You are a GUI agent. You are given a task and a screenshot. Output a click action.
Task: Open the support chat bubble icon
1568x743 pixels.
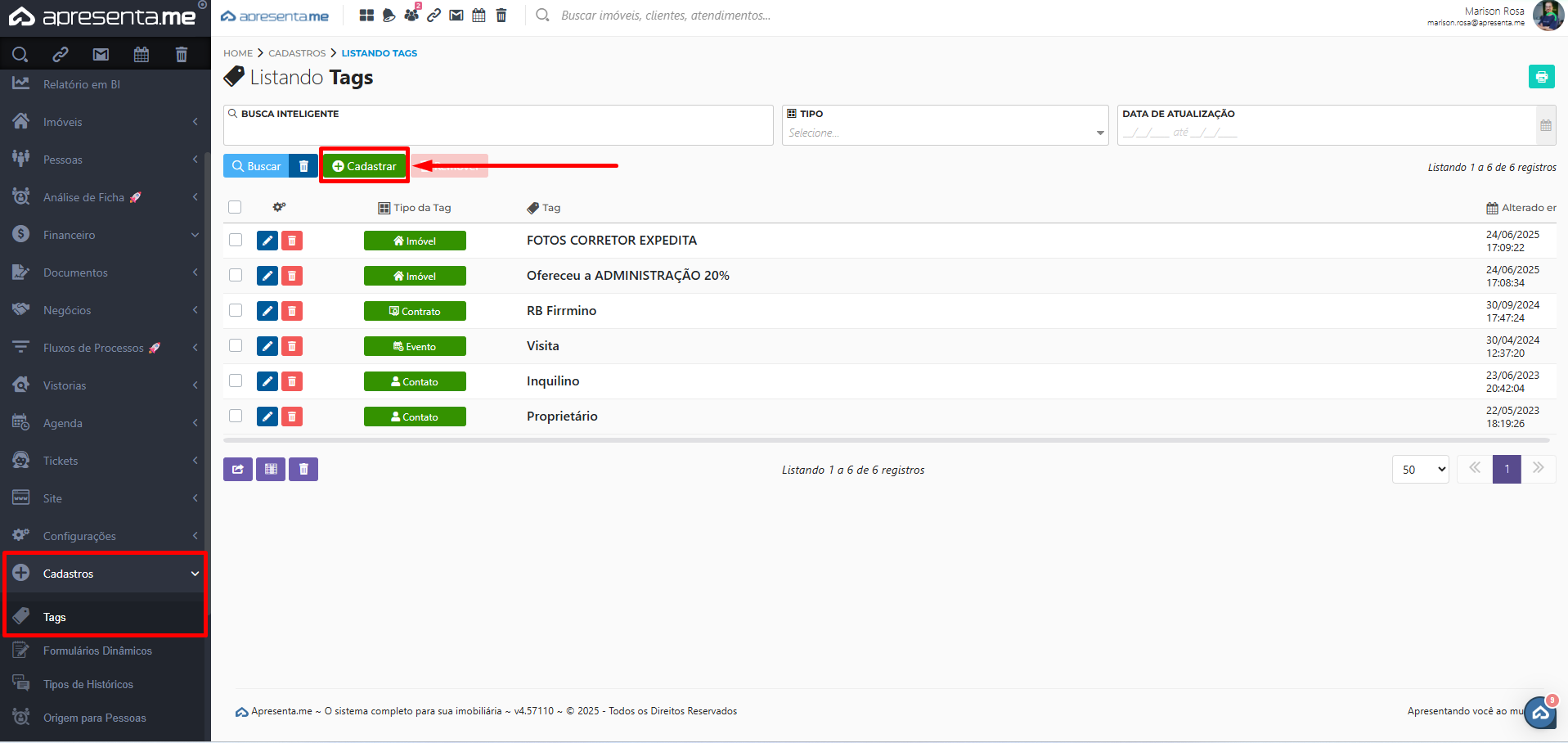click(1540, 713)
